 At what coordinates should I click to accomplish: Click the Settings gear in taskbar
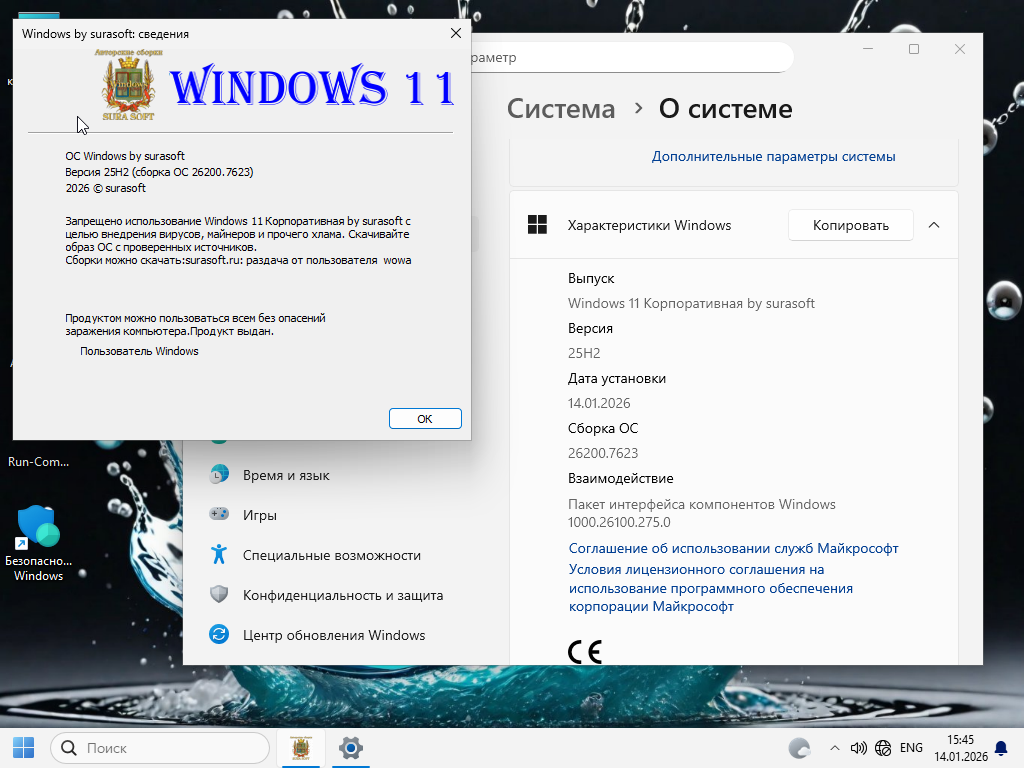pos(350,747)
